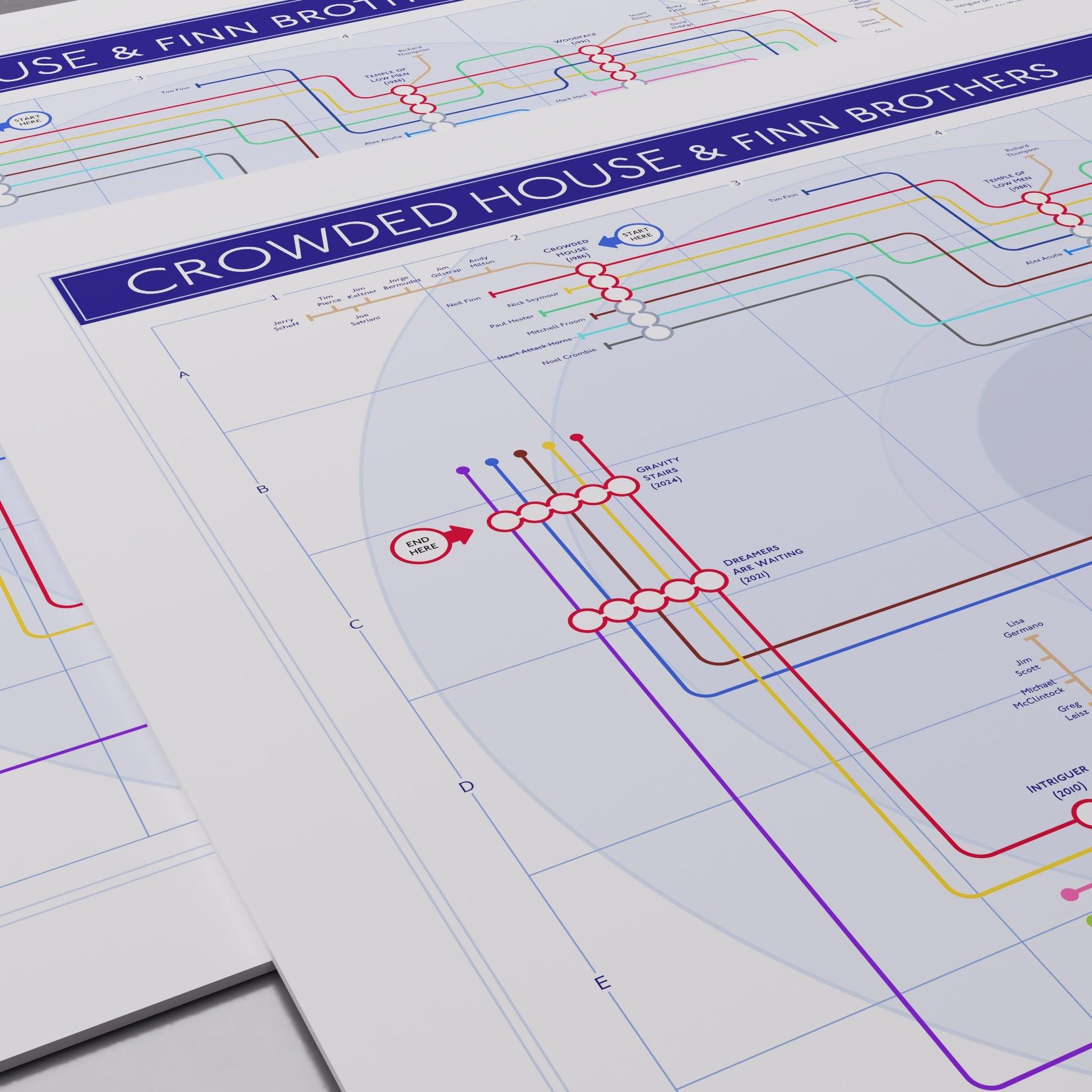The height and width of the screenshot is (1092, 1092).
Task: Click grid row label 'A'
Action: (x=184, y=374)
